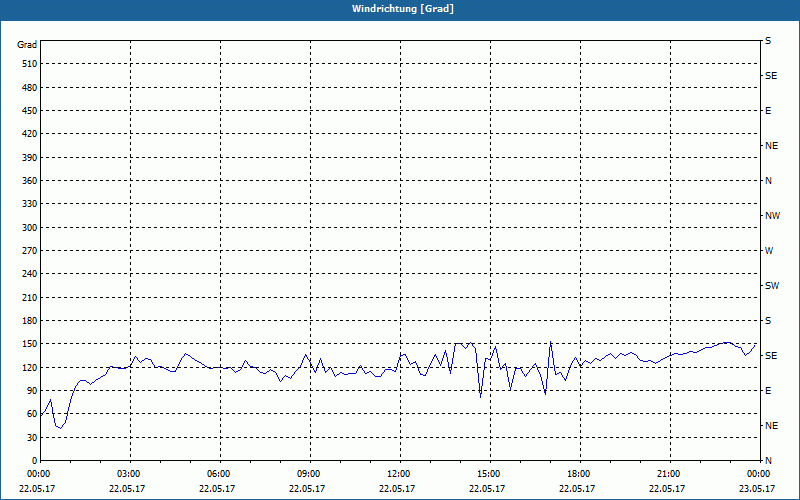Click the time label "12:00"
800x500 pixels.
click(x=400, y=474)
